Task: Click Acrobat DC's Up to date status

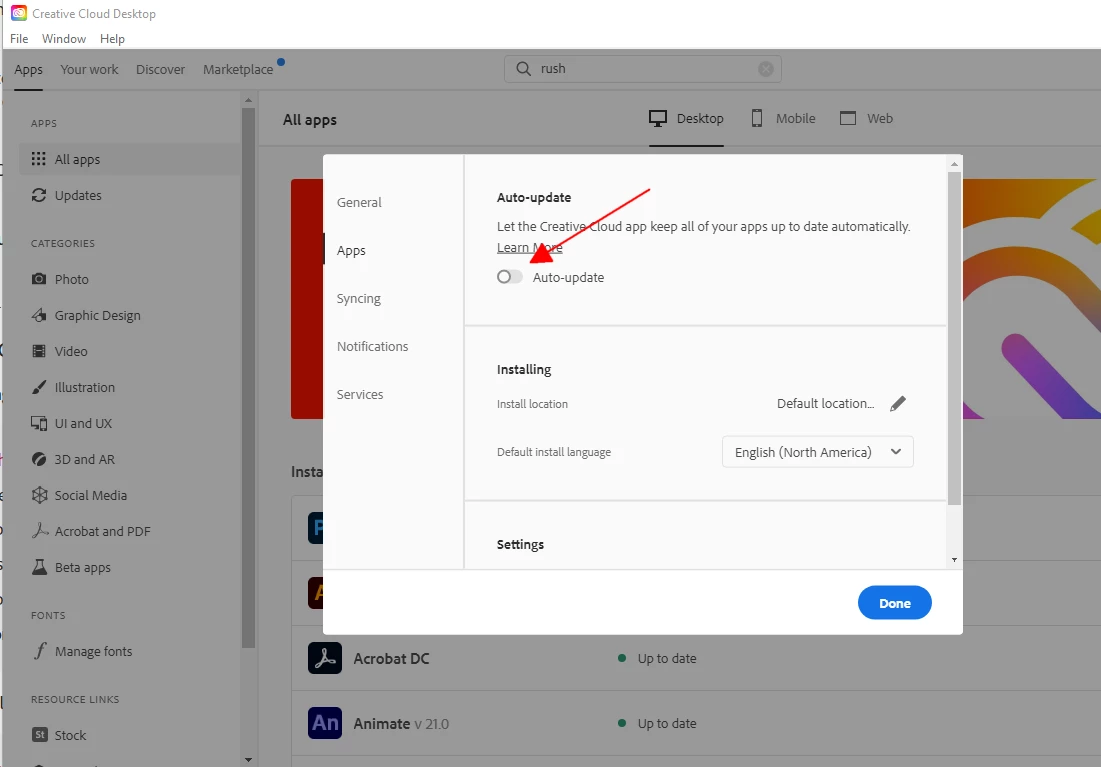Action: pos(657,658)
